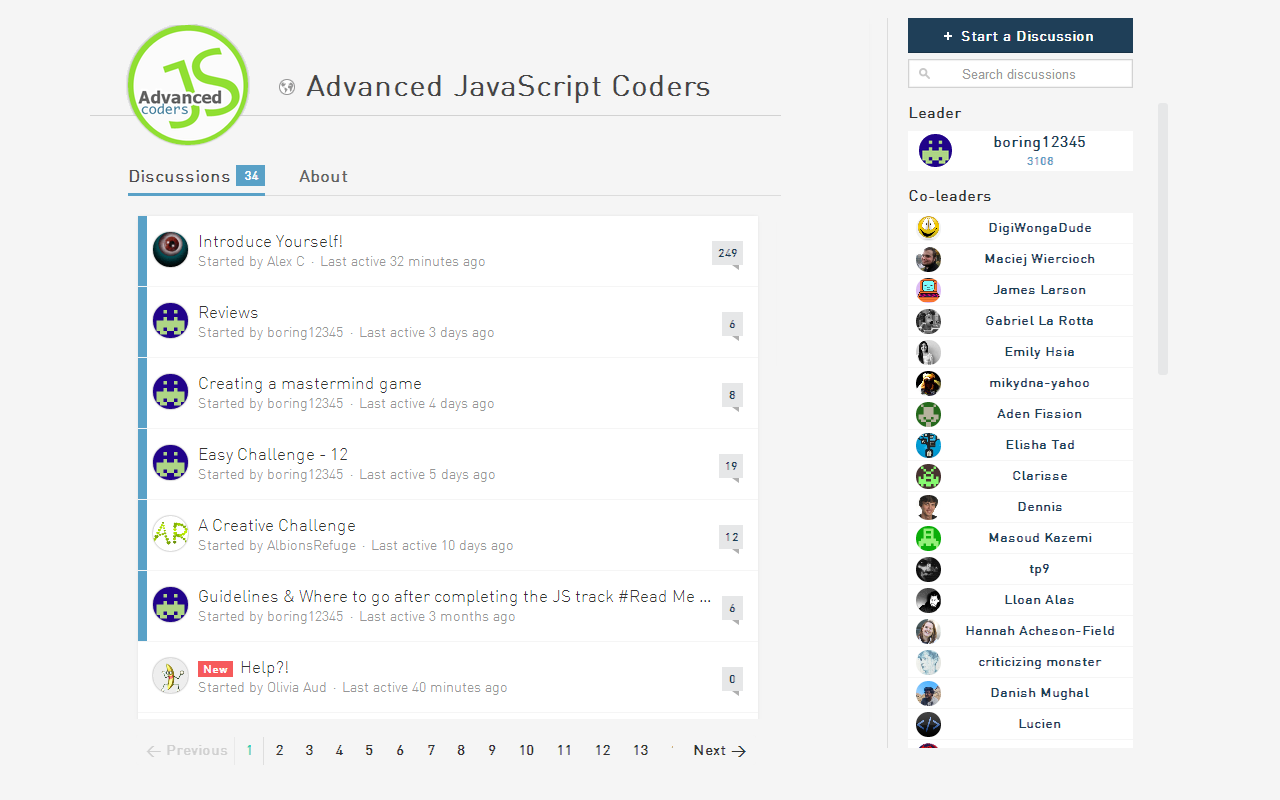This screenshot has height=800, width=1280.
Task: Start a Discussion
Action: point(1020,35)
